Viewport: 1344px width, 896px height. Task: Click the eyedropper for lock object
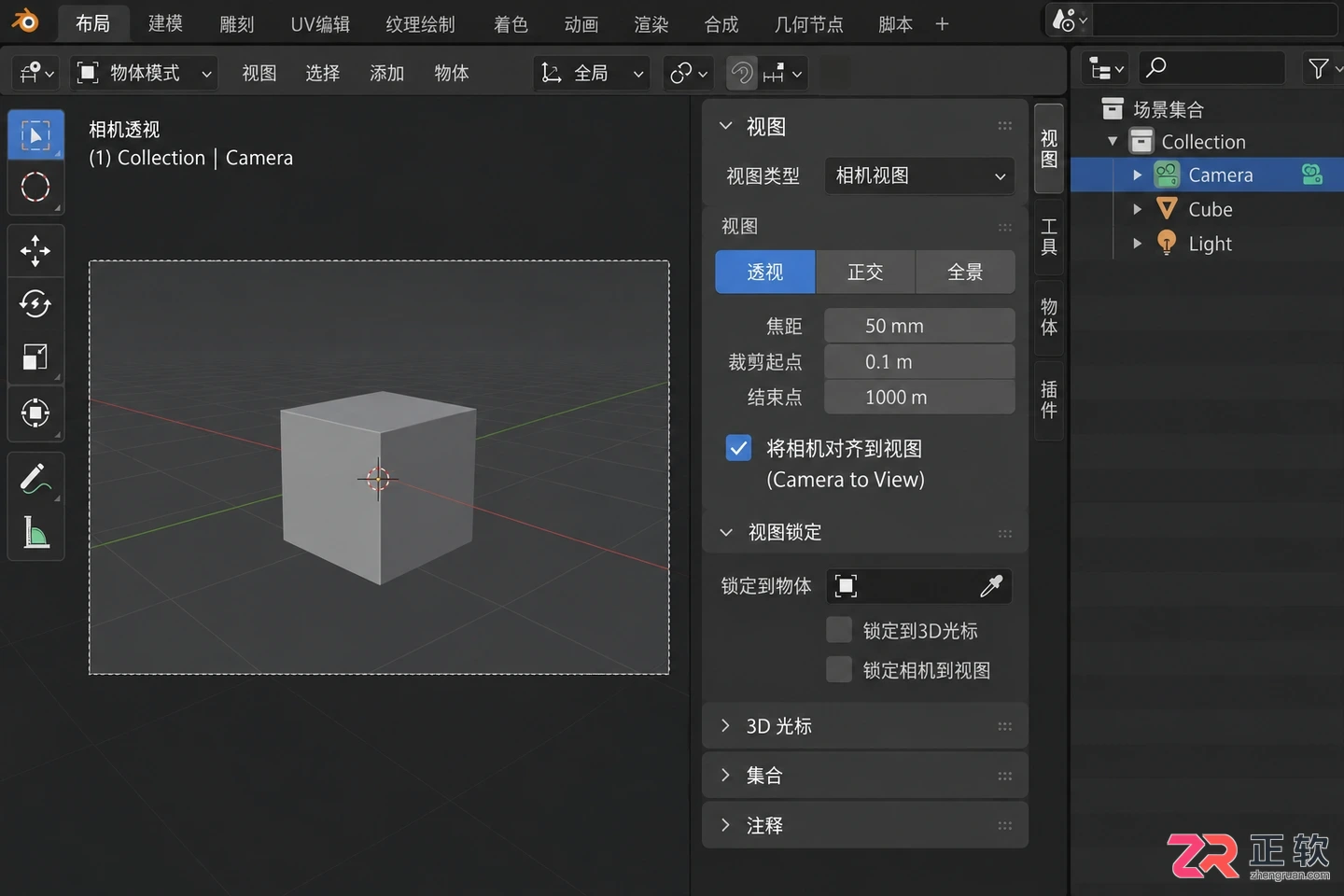click(x=991, y=585)
